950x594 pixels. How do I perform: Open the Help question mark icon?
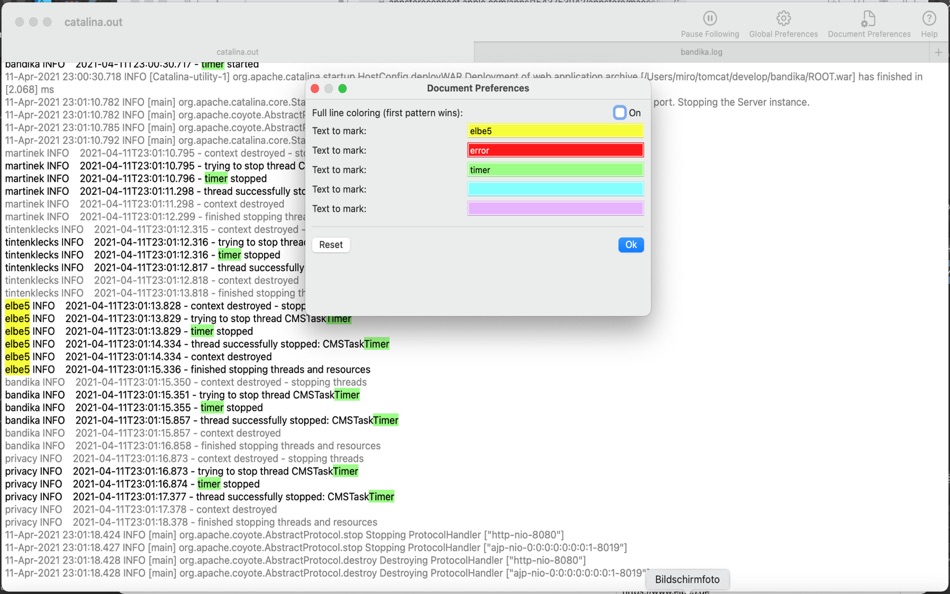pyautogui.click(x=929, y=18)
